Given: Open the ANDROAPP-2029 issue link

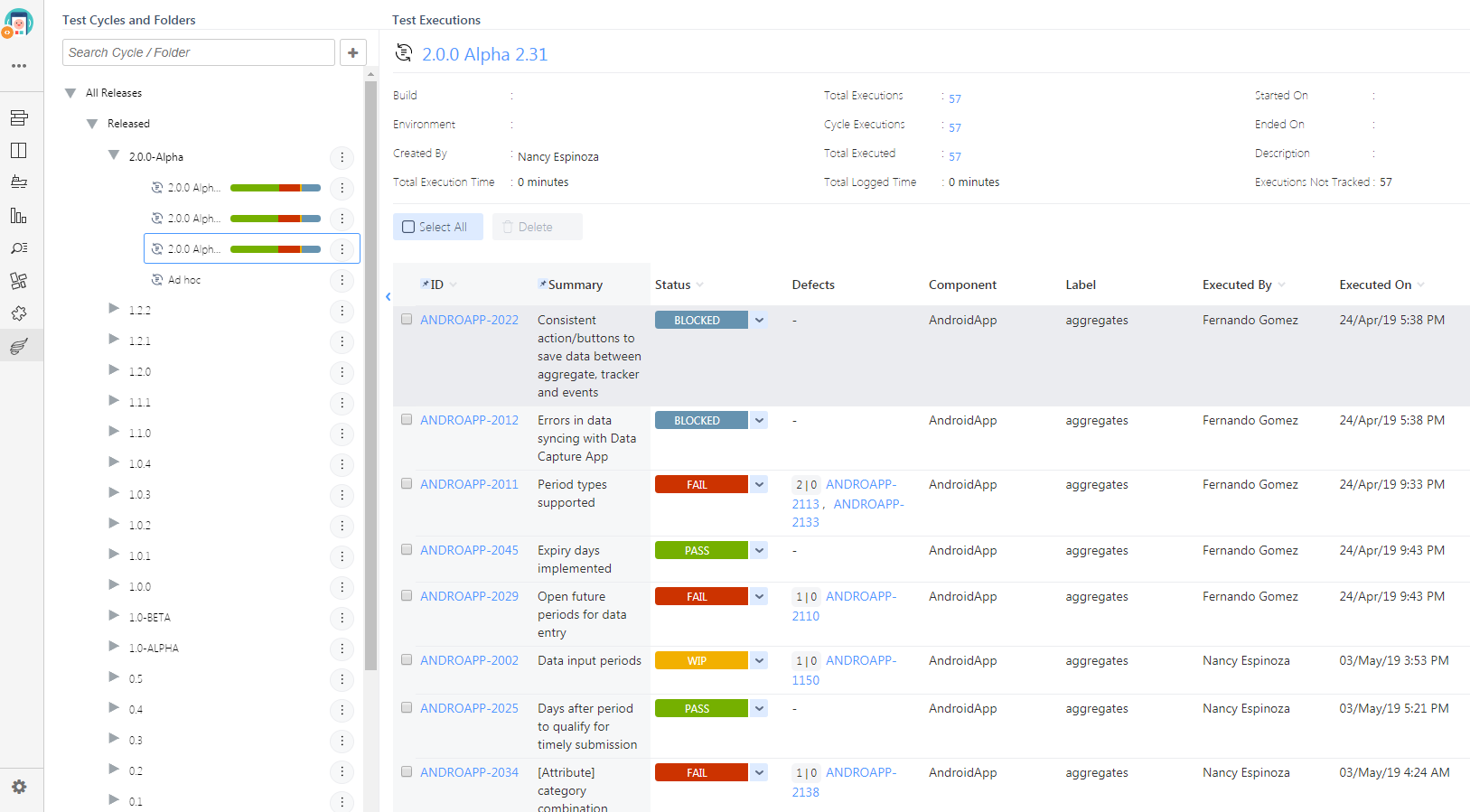Looking at the screenshot, I should coord(469,596).
